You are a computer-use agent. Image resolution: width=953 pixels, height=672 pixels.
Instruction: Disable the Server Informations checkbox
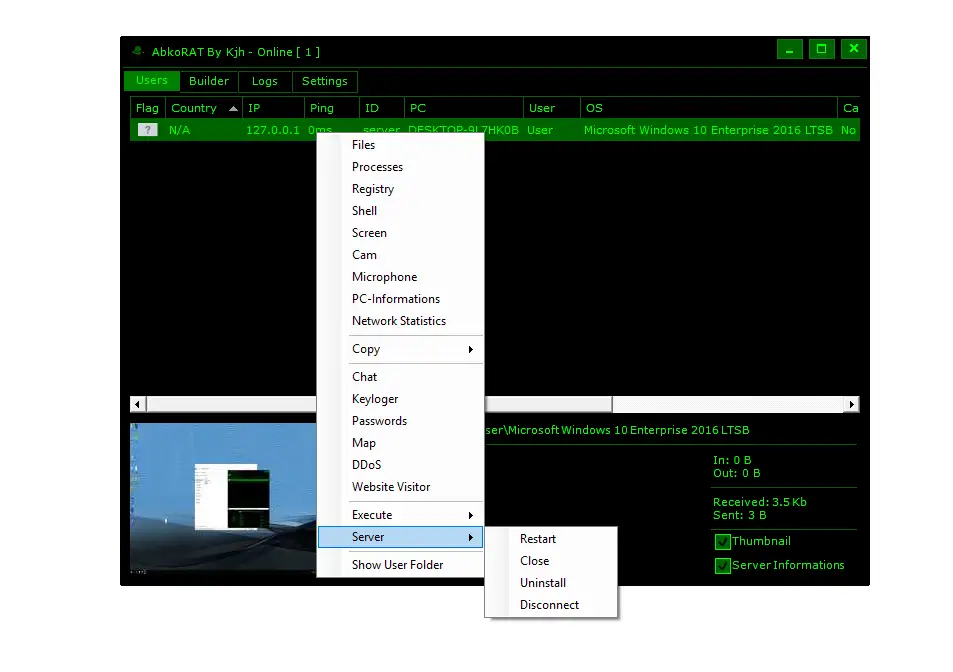tap(722, 565)
